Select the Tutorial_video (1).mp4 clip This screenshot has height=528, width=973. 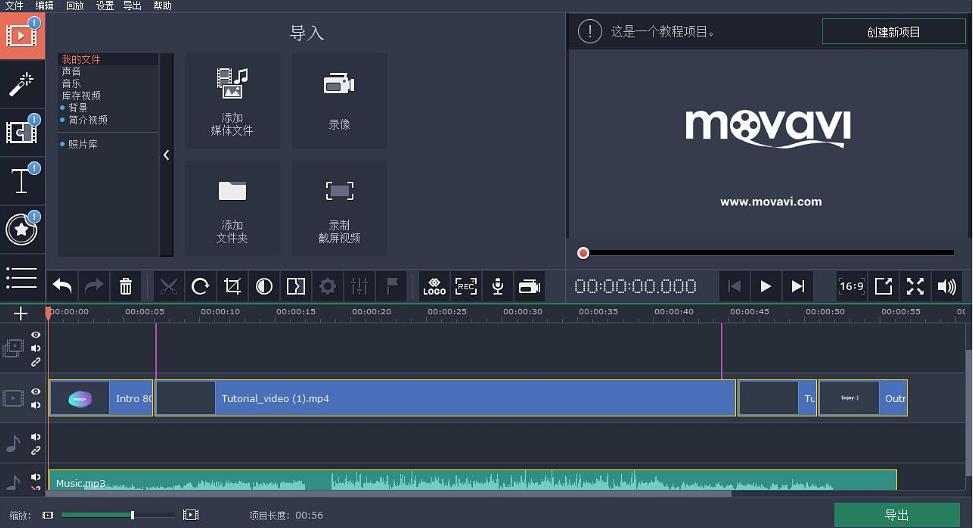click(x=445, y=398)
